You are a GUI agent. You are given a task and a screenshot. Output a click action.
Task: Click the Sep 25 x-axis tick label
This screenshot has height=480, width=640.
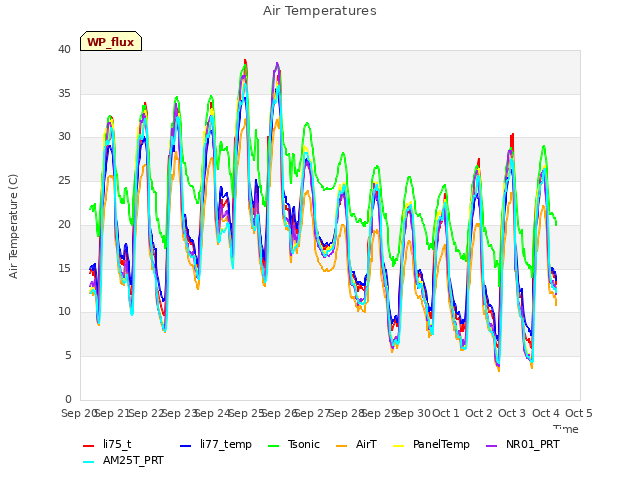pos(247,413)
